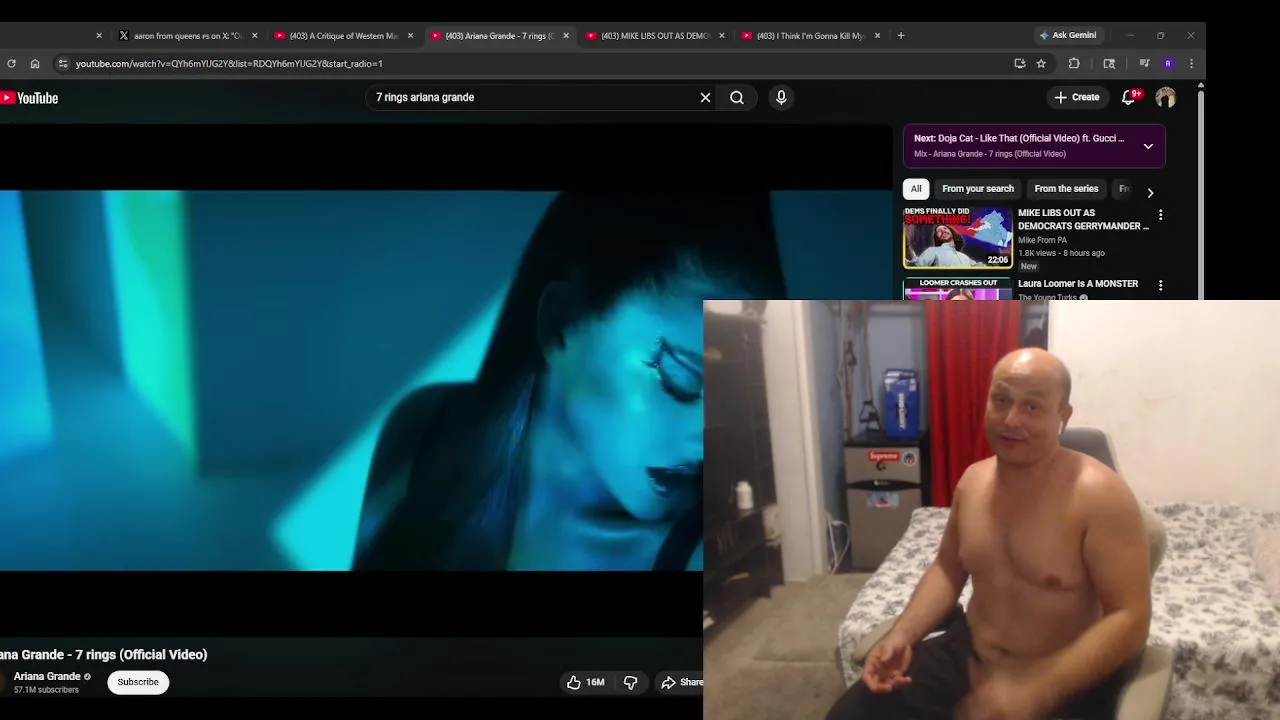
Task: Open the Ariana Grande channel link
Action: coord(47,676)
